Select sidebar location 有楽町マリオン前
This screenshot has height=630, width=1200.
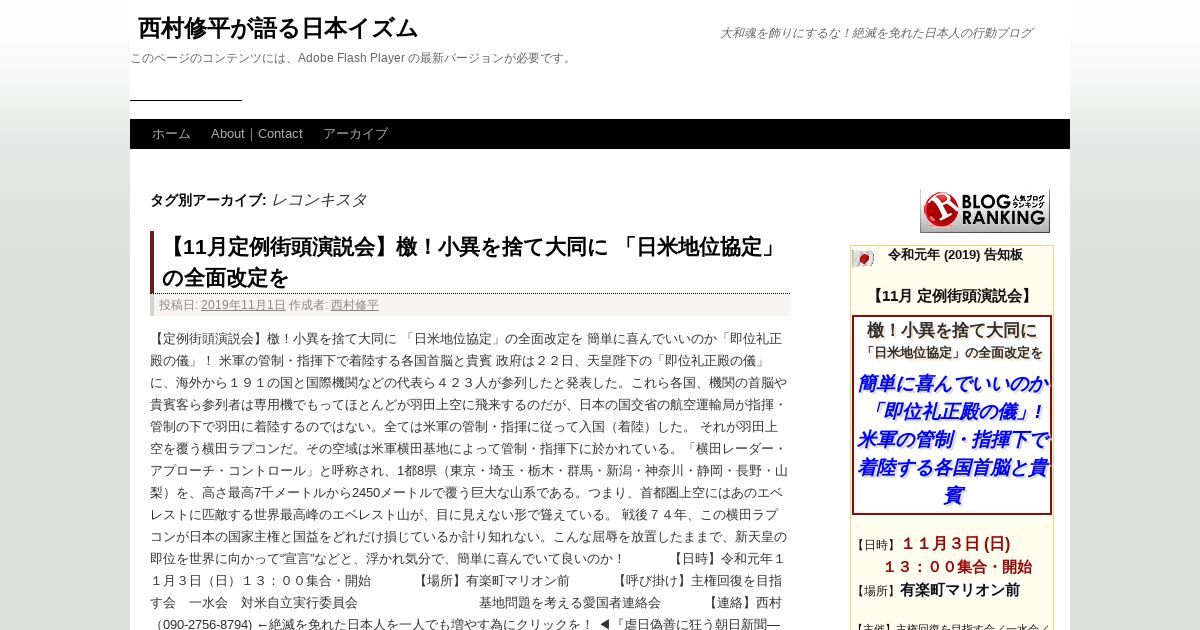click(960, 590)
